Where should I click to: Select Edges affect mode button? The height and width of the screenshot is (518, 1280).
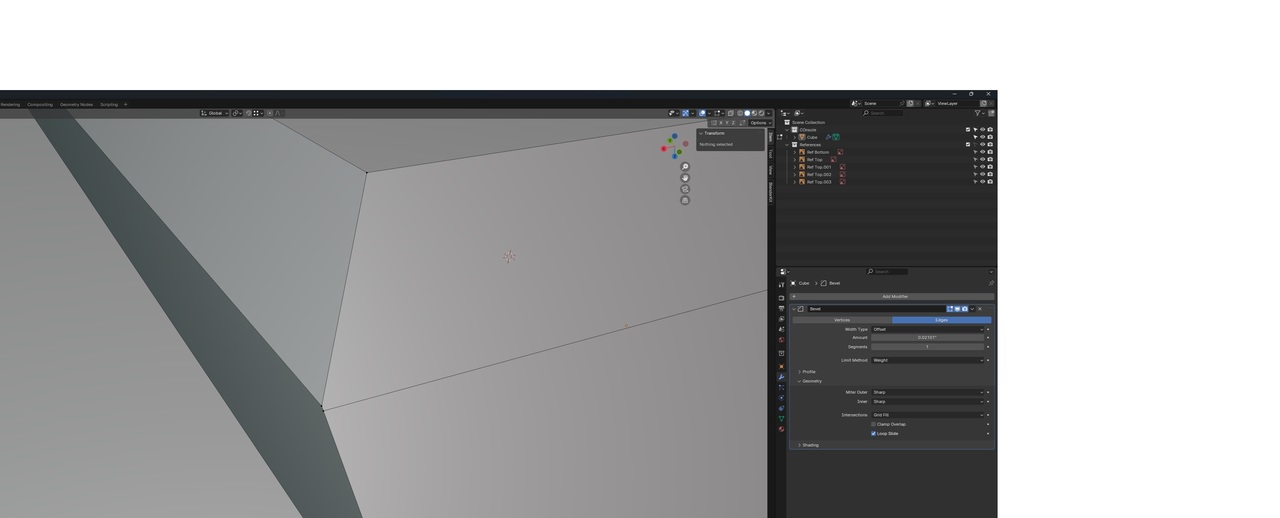[941, 320]
